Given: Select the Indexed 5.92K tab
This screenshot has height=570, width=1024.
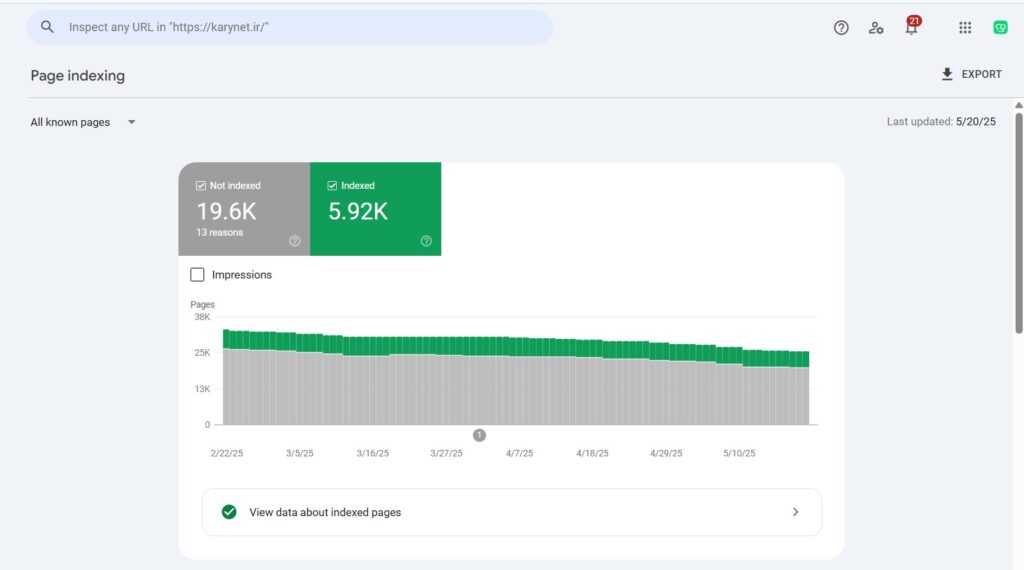Looking at the screenshot, I should [375, 211].
